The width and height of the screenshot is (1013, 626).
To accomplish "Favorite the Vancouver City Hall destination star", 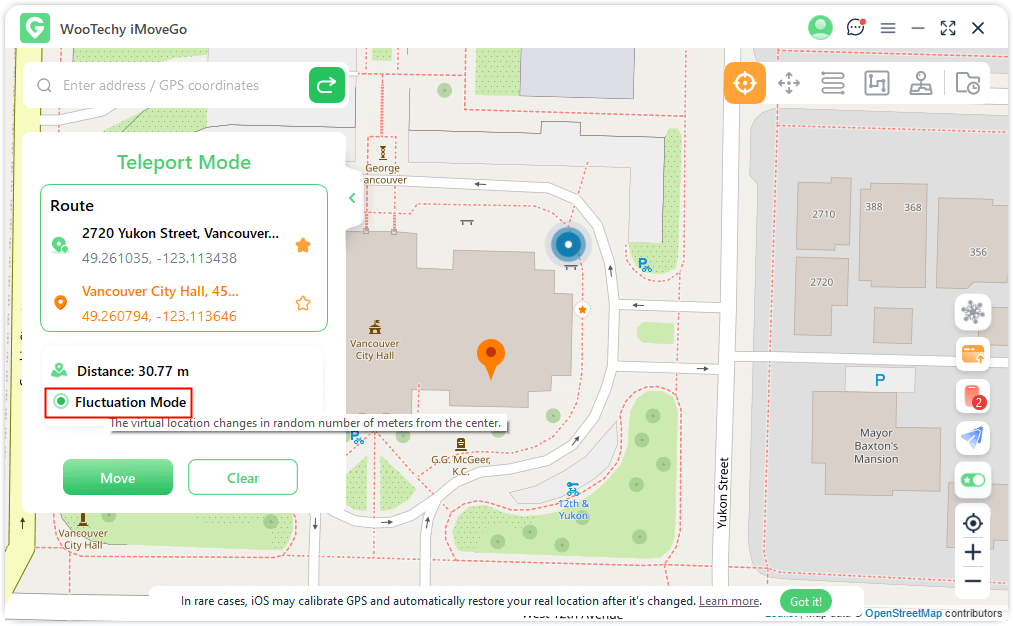I will 303,303.
